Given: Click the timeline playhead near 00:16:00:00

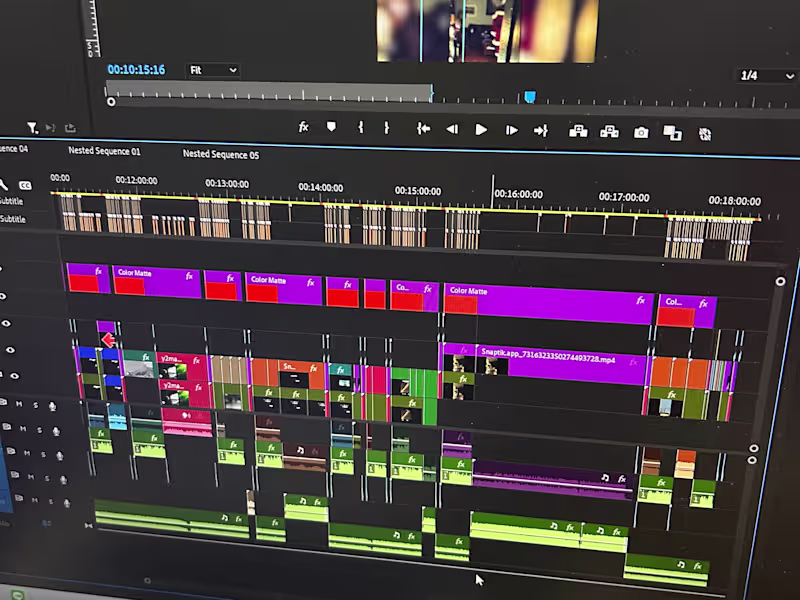Looking at the screenshot, I should click(493, 191).
